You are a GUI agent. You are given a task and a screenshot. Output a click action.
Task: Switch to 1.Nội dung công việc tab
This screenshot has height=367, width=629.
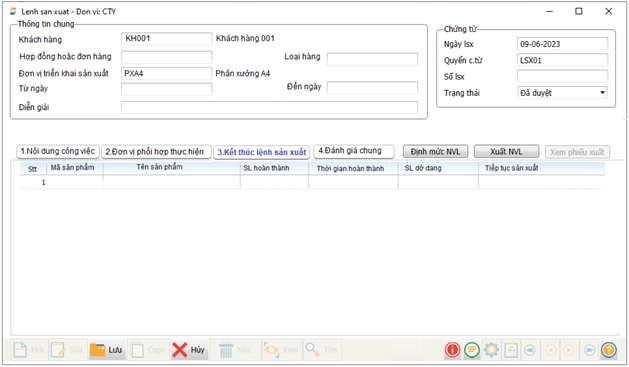(58, 151)
